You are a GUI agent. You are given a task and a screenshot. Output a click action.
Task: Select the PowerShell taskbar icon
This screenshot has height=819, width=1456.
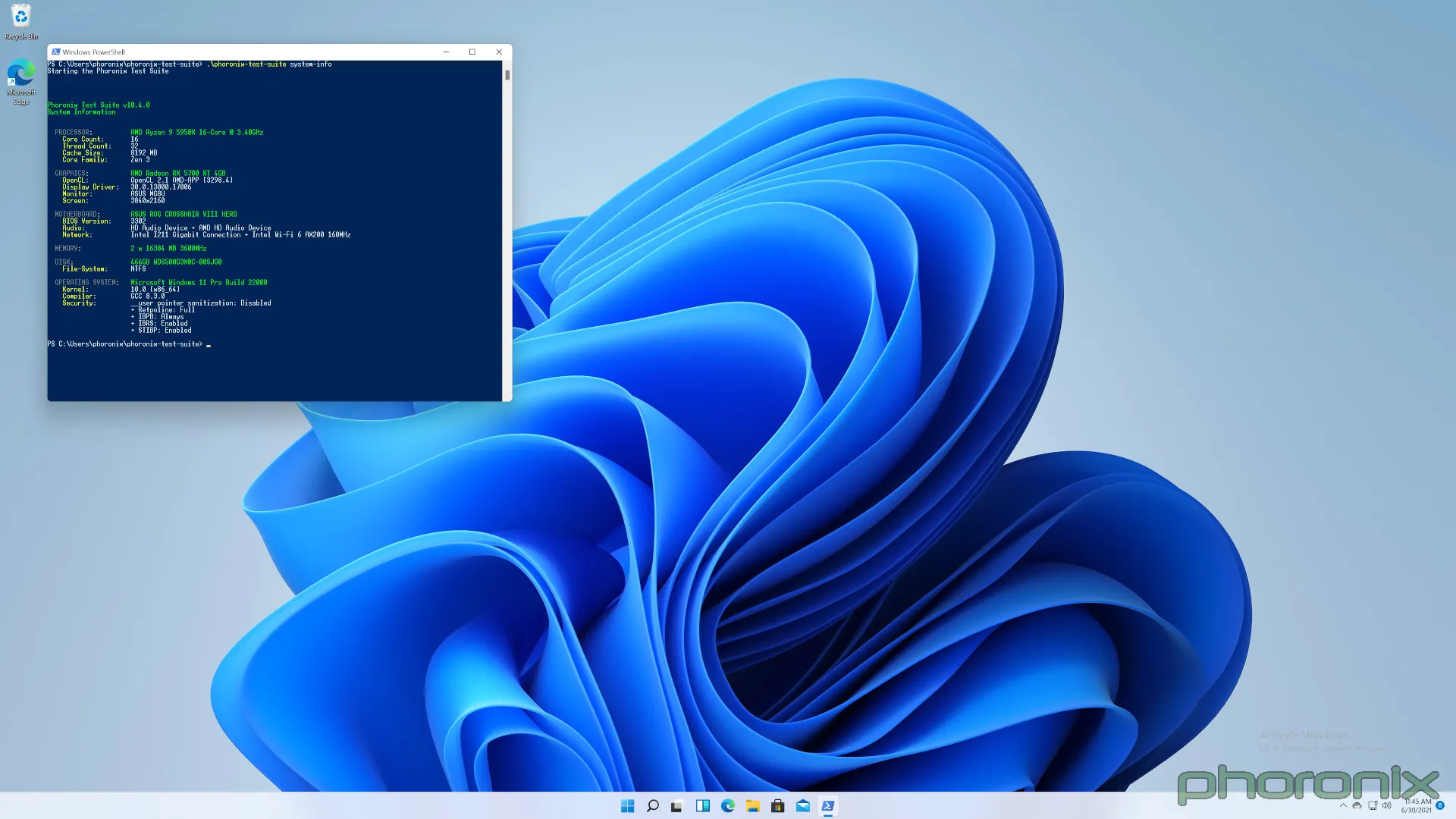click(x=828, y=806)
